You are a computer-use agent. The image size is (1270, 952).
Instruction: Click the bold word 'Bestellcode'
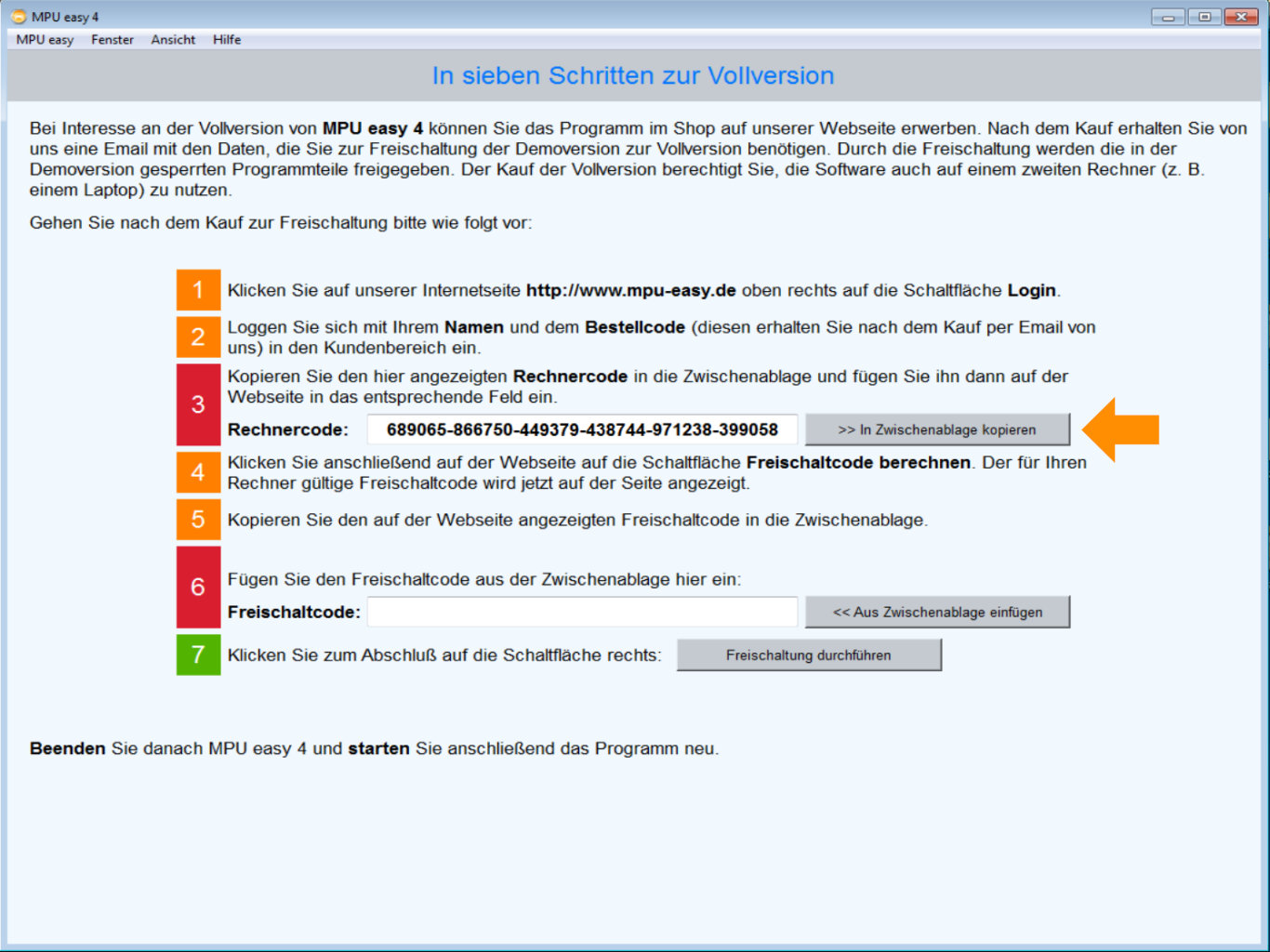(x=635, y=327)
